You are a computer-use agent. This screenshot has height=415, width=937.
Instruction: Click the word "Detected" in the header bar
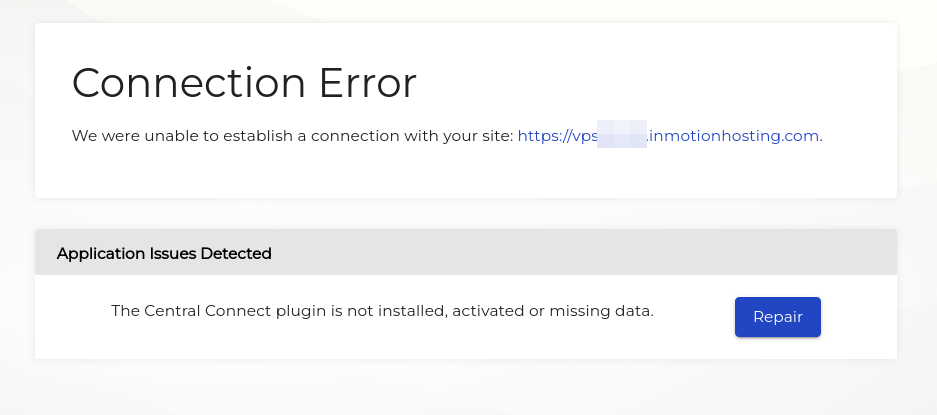click(236, 254)
